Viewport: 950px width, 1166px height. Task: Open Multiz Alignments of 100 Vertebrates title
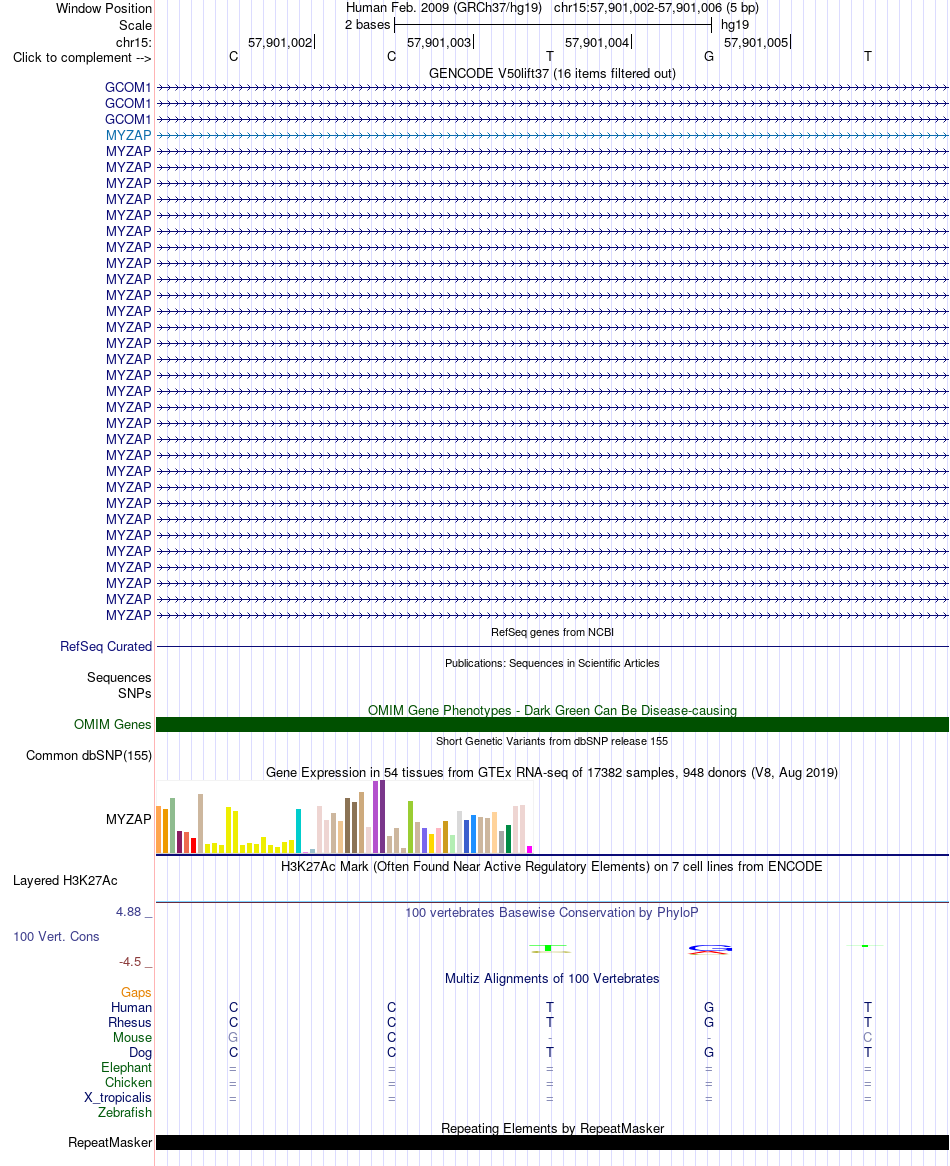[x=552, y=979]
